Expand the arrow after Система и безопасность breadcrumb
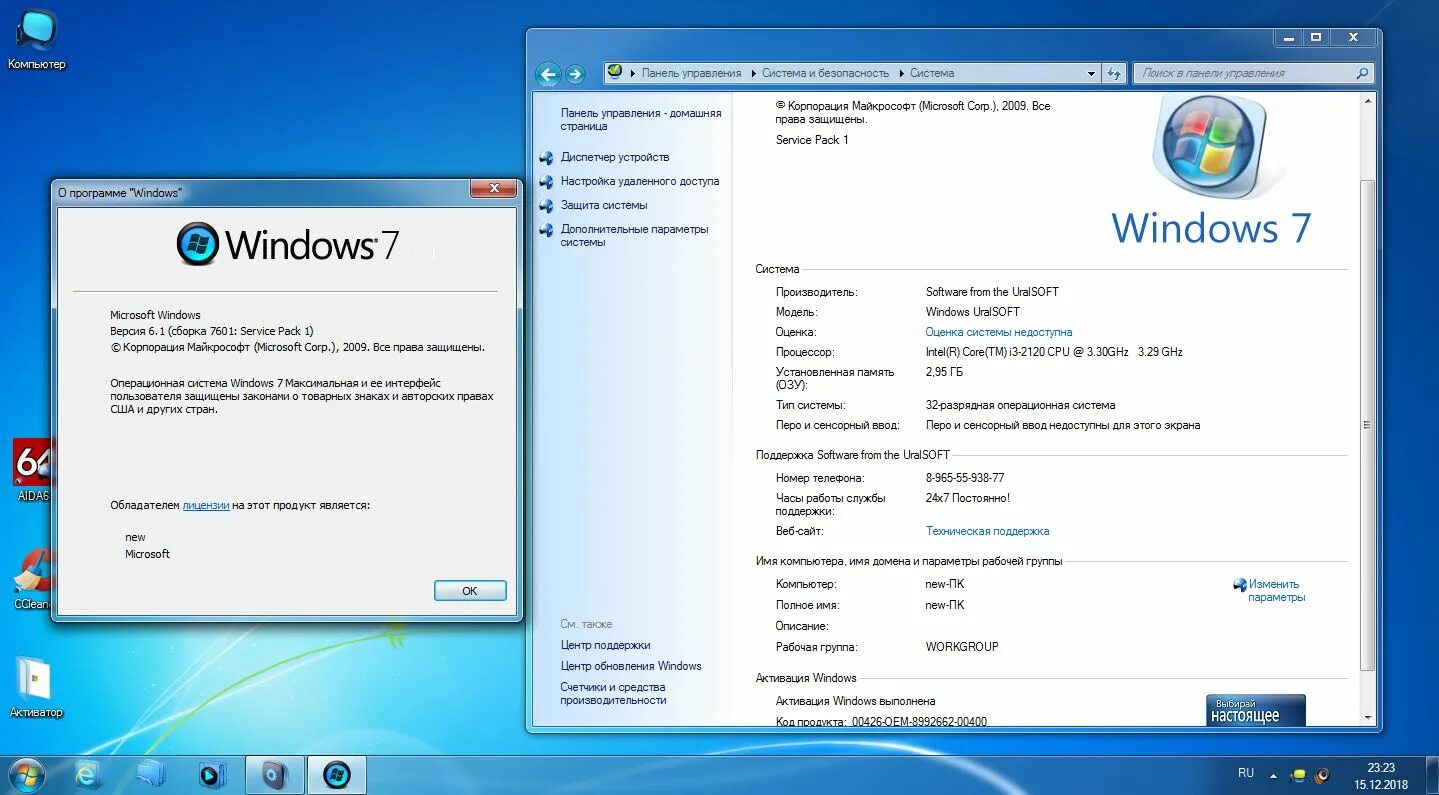Screen dimensions: 1439x795 [x=900, y=73]
